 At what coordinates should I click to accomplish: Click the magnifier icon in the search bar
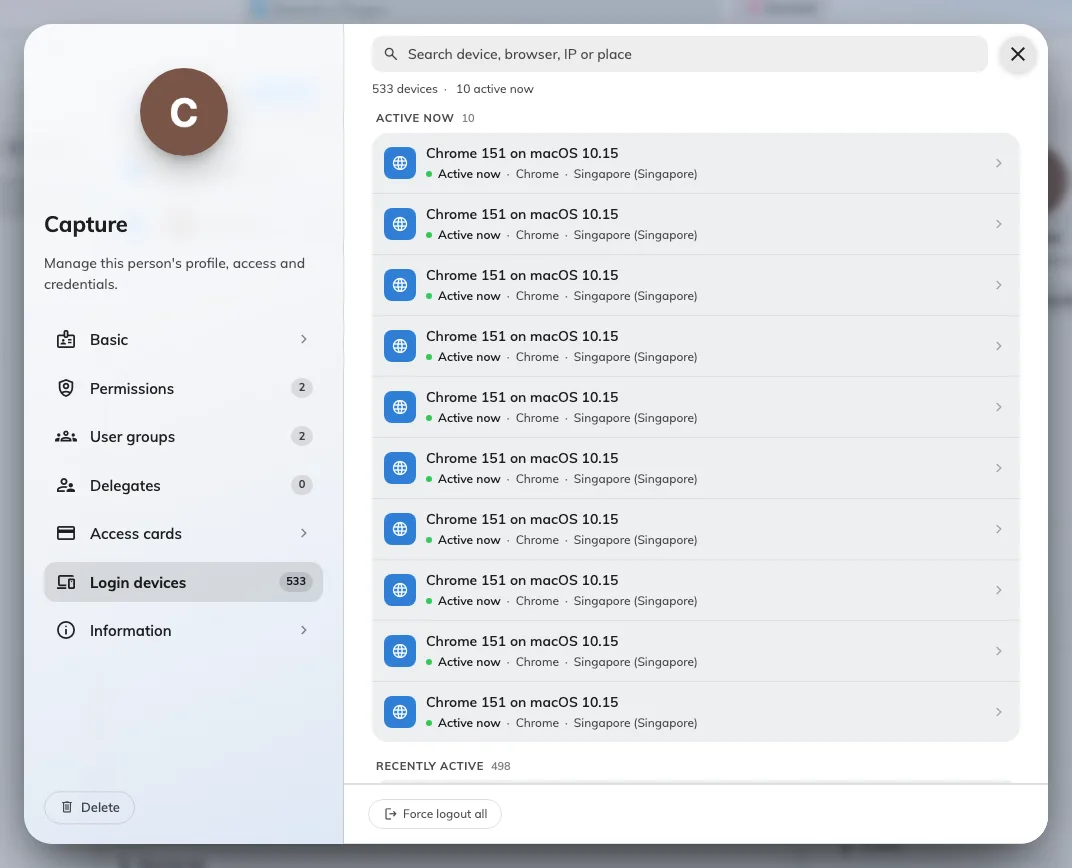click(x=390, y=54)
